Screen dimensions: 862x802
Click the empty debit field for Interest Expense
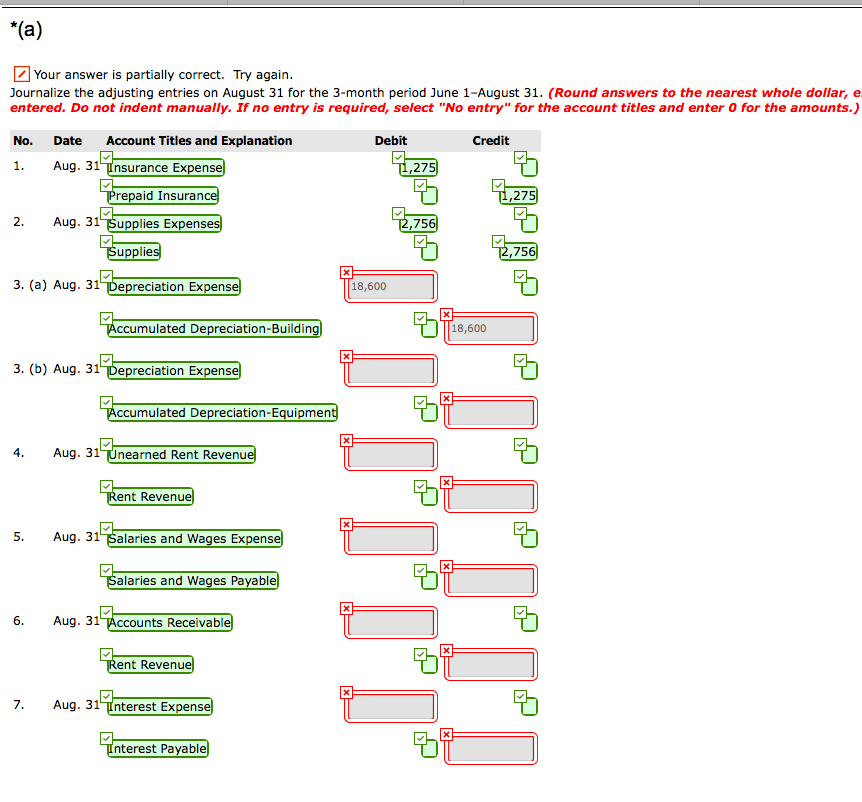tap(391, 707)
